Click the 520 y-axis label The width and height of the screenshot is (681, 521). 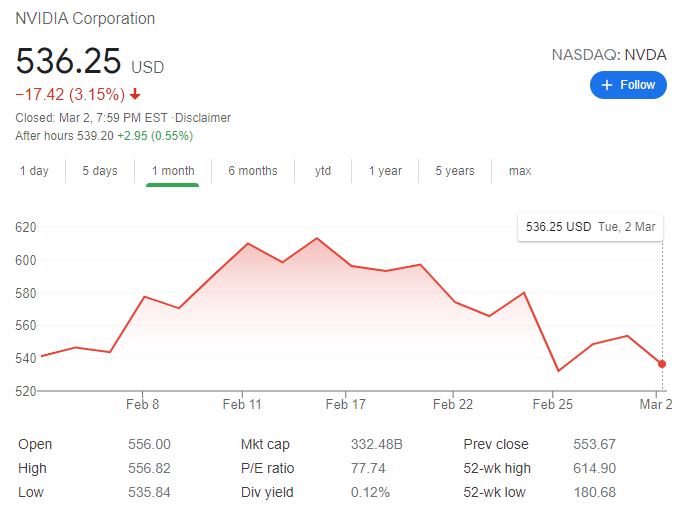(x=26, y=391)
